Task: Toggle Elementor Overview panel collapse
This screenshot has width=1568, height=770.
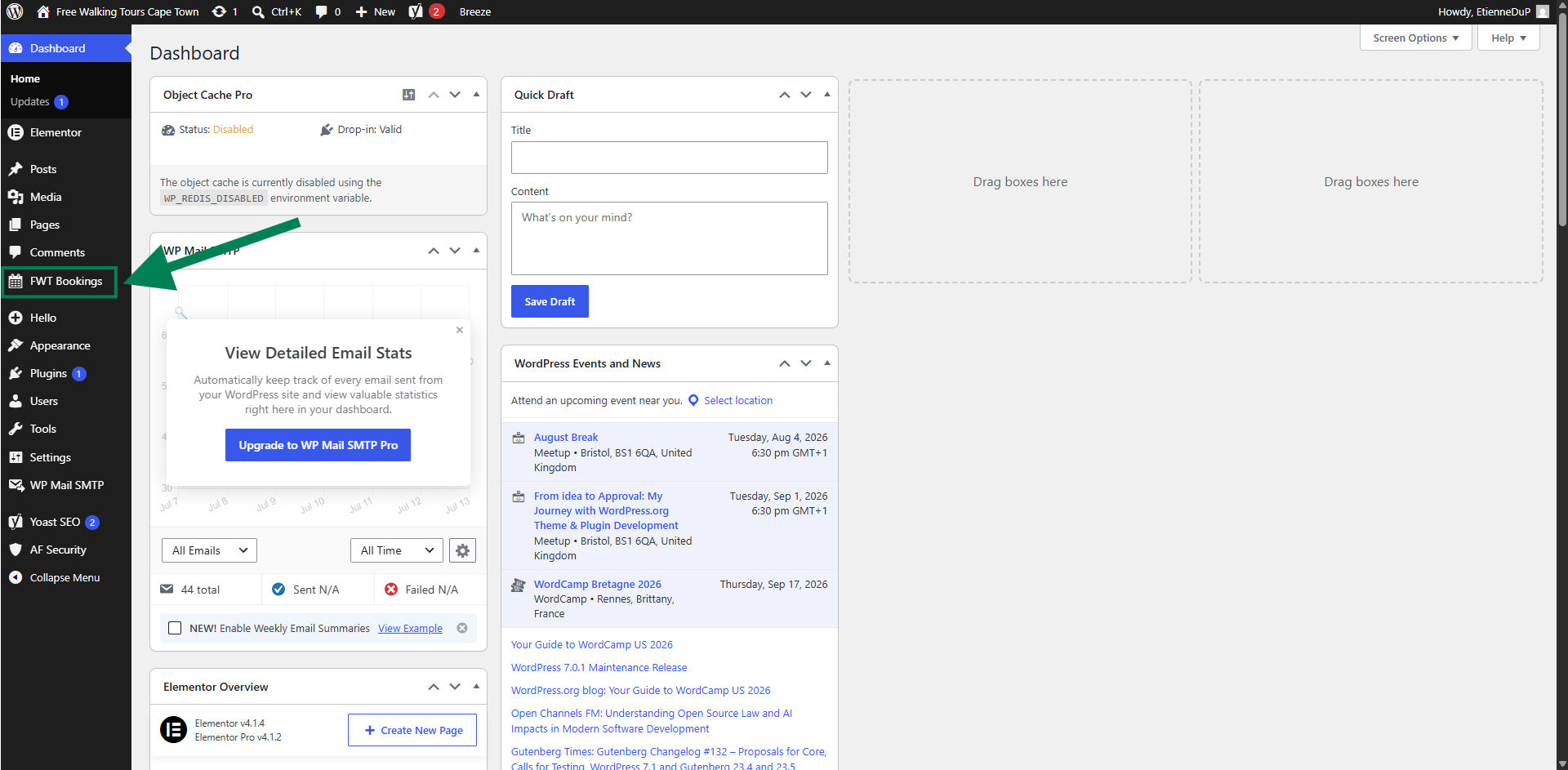Action: pyautogui.click(x=476, y=687)
